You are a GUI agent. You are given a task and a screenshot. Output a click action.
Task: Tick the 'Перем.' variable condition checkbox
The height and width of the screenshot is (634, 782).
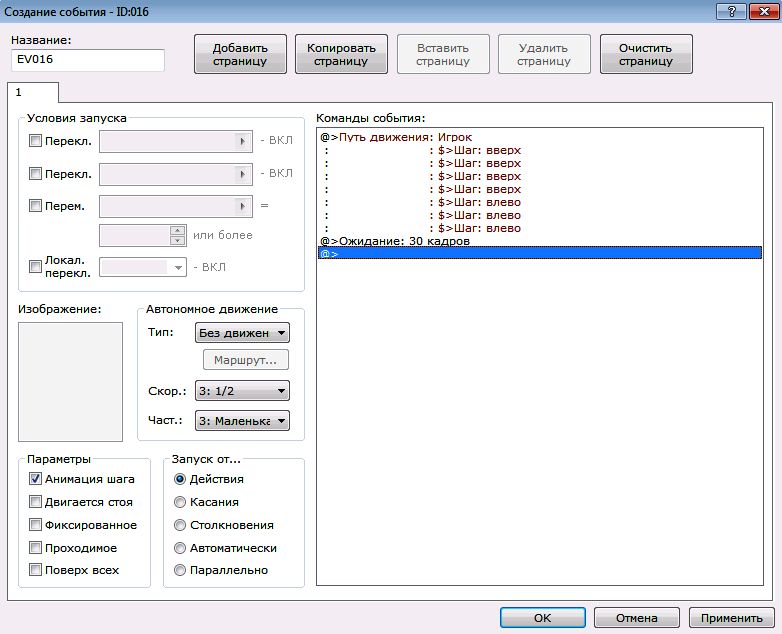(x=36, y=206)
